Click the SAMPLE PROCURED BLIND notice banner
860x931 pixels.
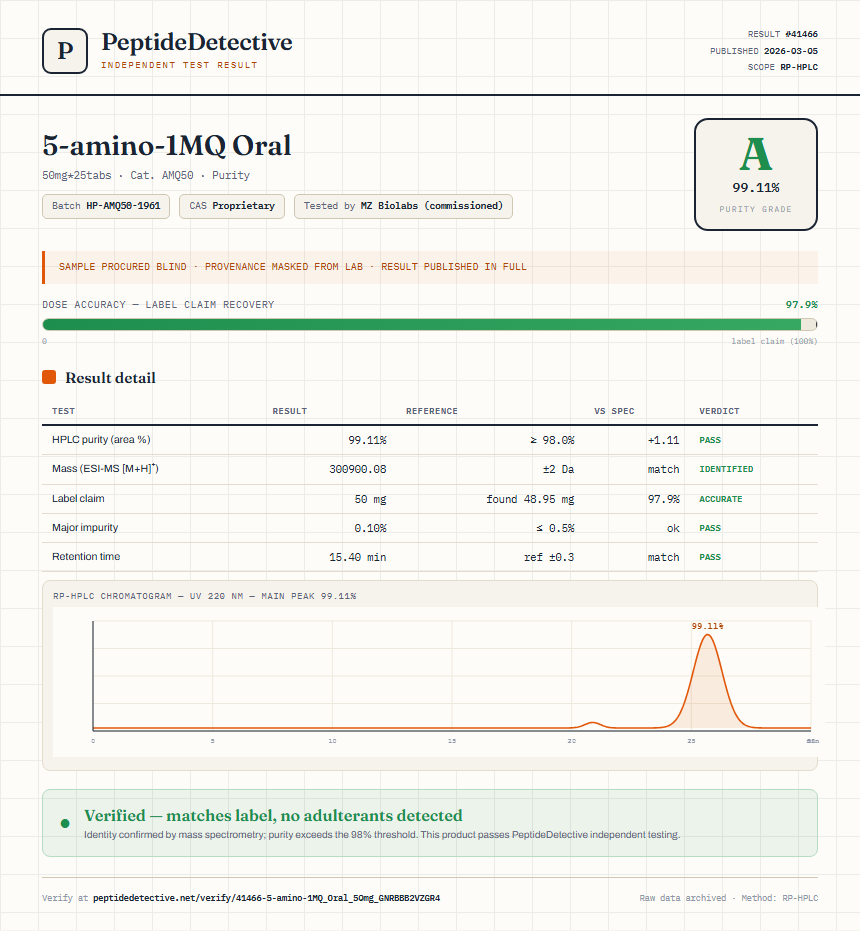coord(429,267)
